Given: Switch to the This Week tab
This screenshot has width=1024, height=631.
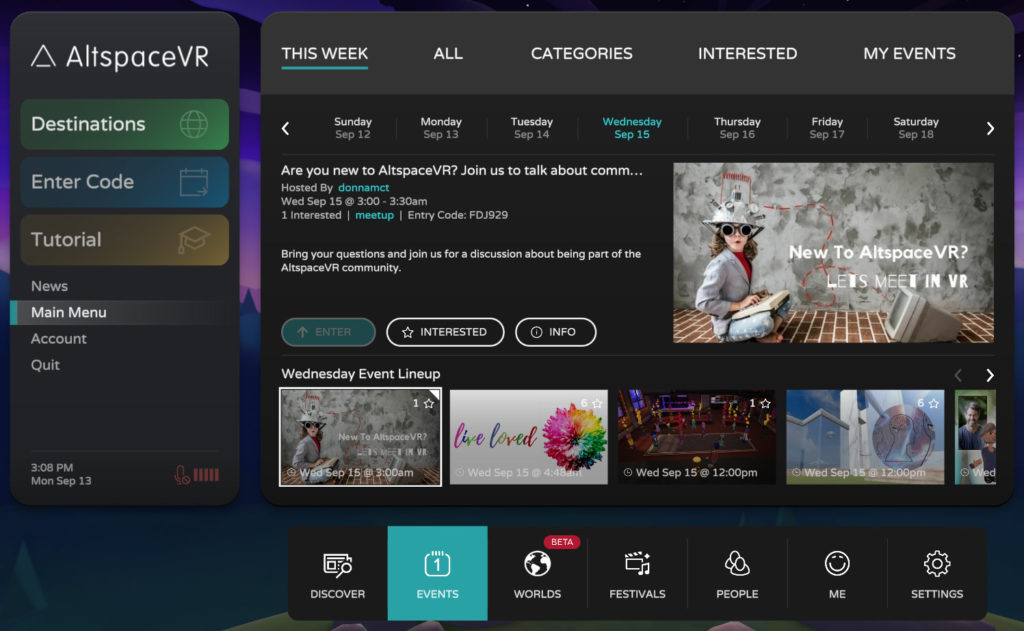Looking at the screenshot, I should click(325, 54).
